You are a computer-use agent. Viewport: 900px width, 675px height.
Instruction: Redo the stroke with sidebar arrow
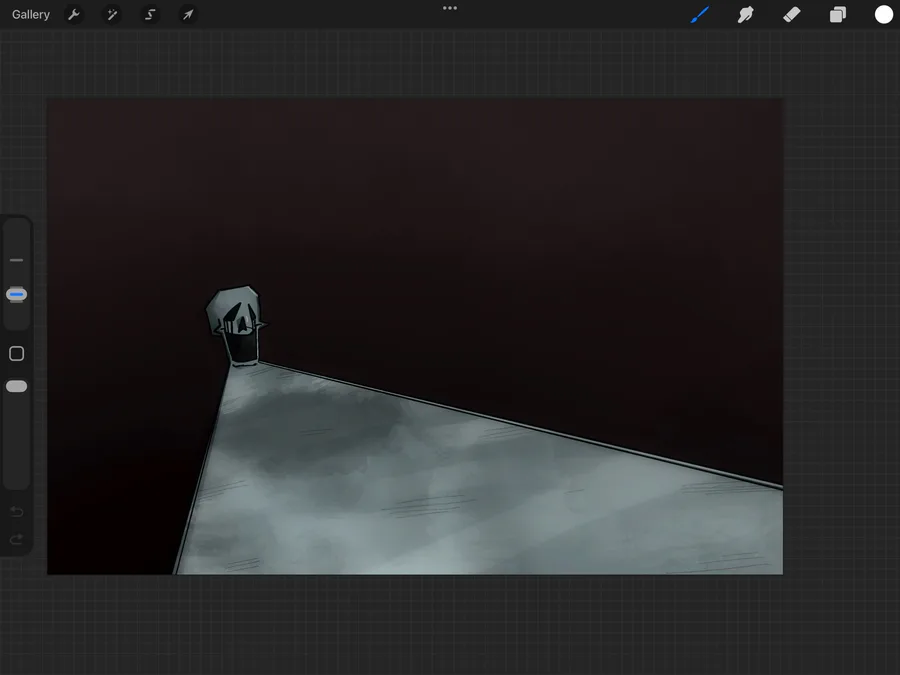(x=17, y=539)
